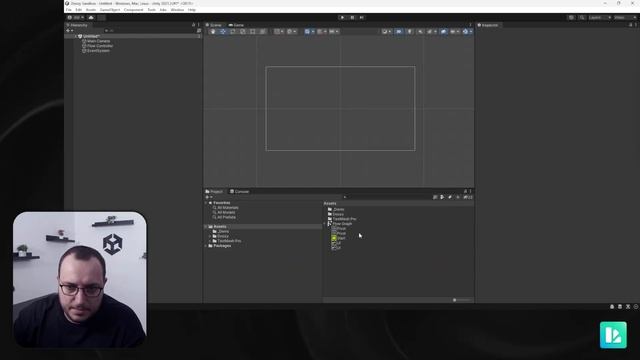This screenshot has height=360, width=640.
Task: Click the global search magnifier icon
Action: 582,18
